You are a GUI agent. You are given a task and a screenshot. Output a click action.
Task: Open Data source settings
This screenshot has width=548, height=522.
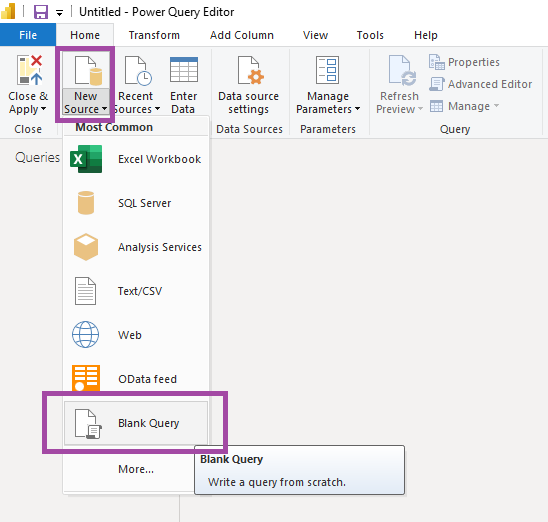tap(249, 85)
